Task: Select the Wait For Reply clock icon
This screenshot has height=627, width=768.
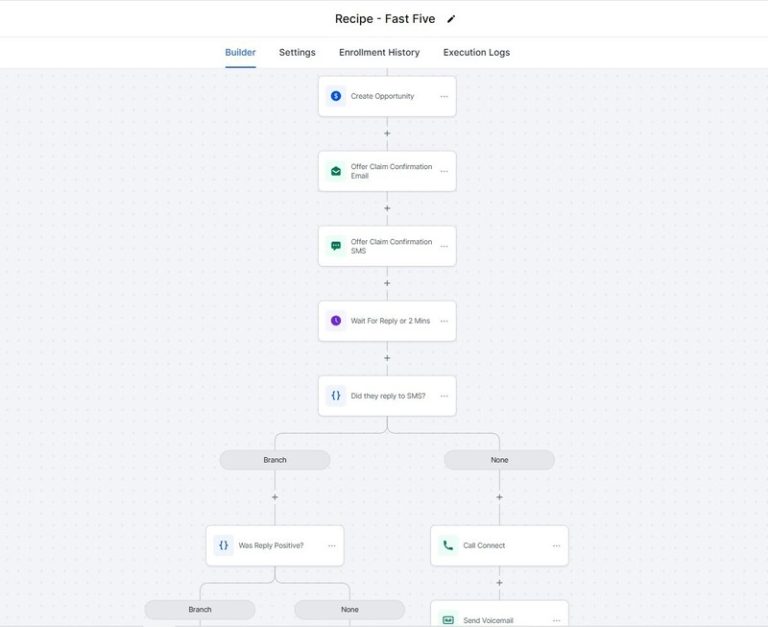Action: click(336, 321)
